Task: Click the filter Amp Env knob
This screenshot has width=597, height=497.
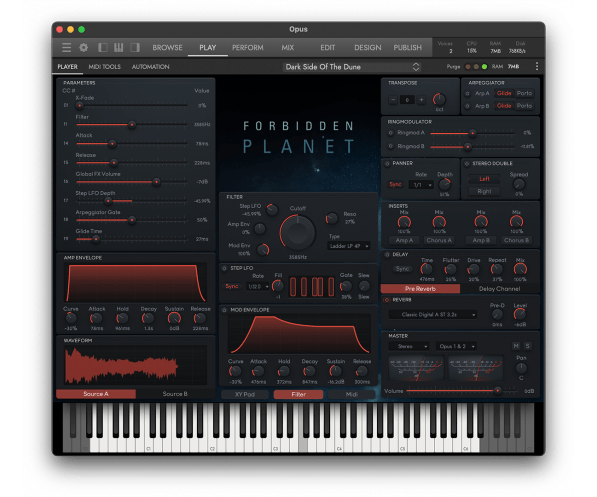Action: click(260, 229)
